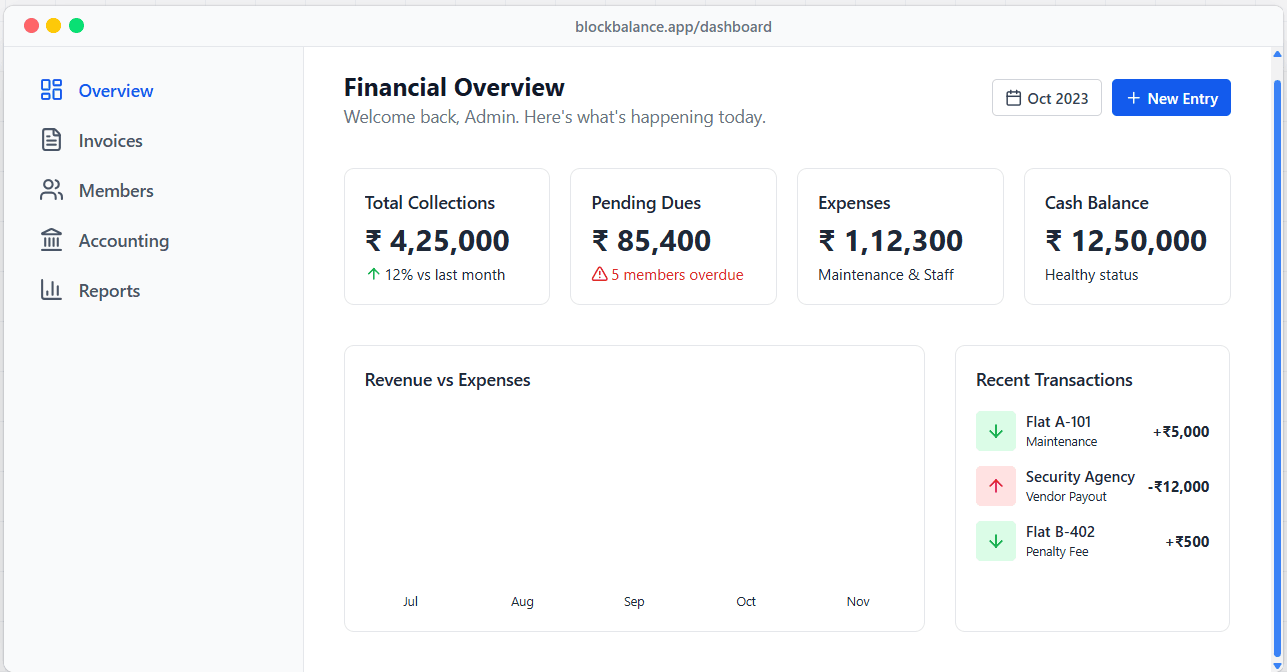Select the Accounting bank icon
The image size is (1287, 672).
tap(52, 240)
